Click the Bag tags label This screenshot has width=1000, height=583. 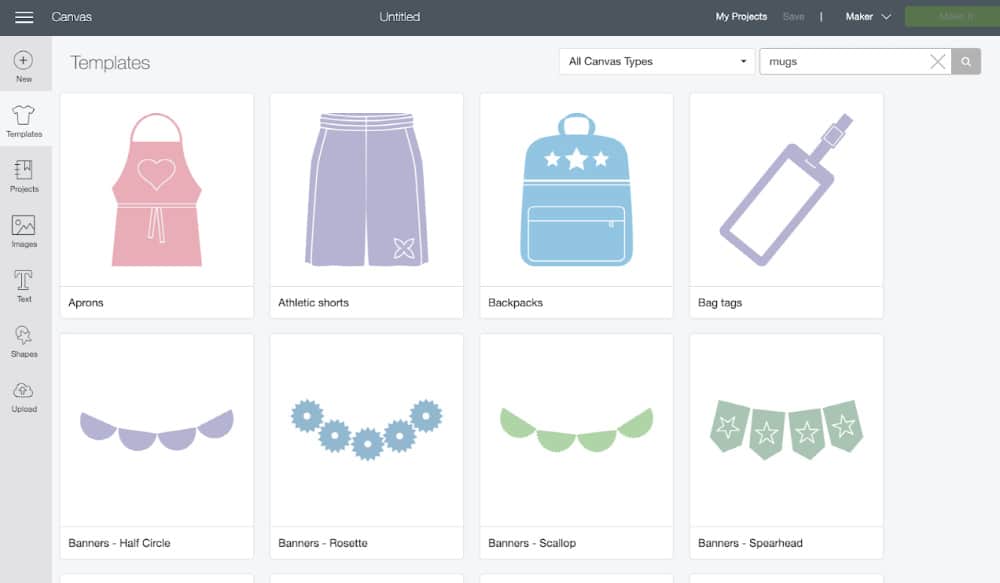[720, 303]
